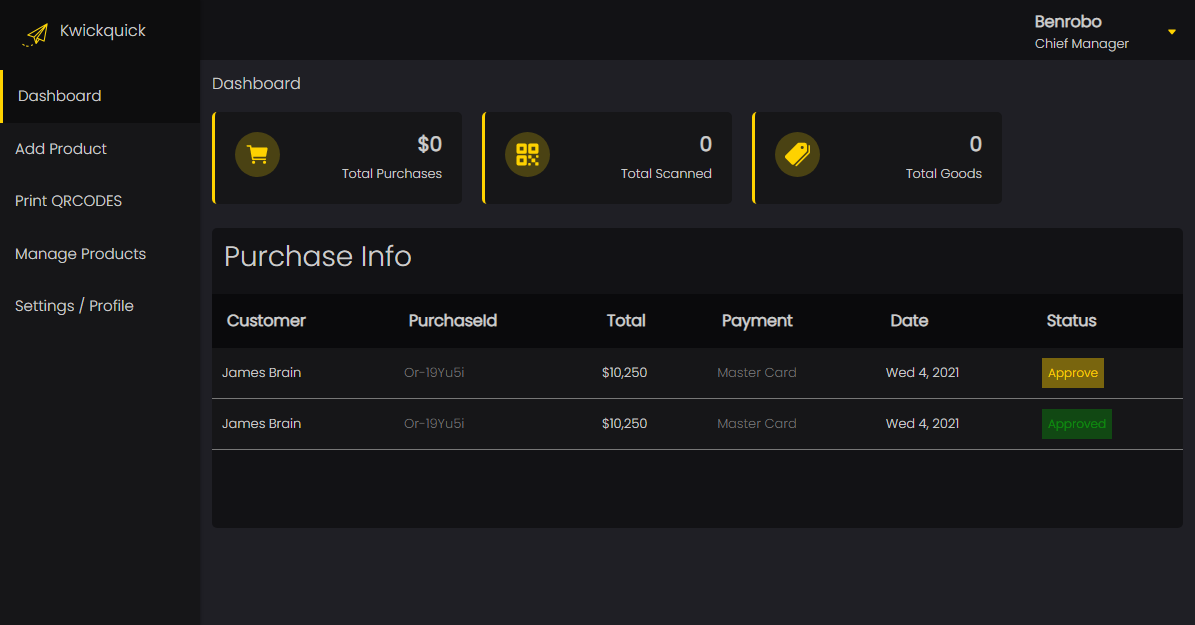The height and width of the screenshot is (625, 1195).
Task: Click the Status column header
Action: (x=1071, y=321)
